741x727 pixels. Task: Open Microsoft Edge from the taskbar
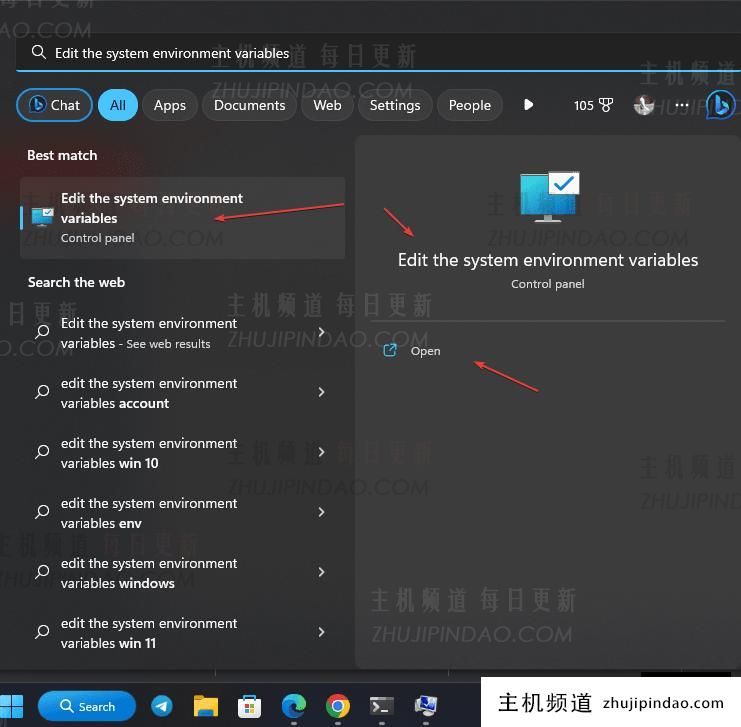click(293, 706)
